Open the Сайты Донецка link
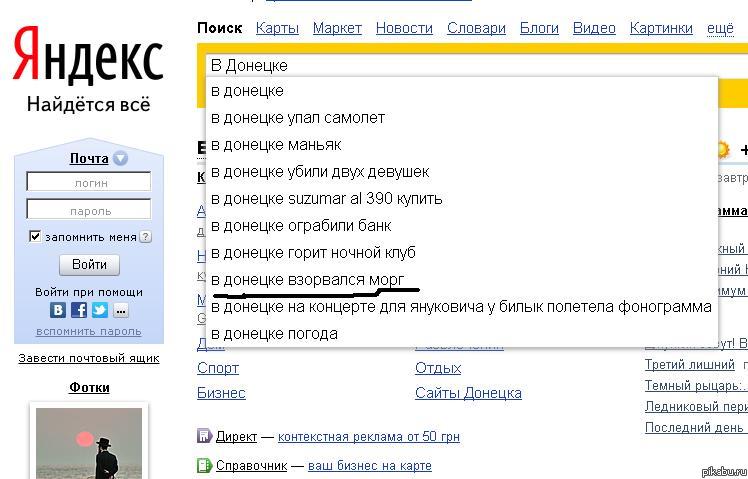 [468, 393]
